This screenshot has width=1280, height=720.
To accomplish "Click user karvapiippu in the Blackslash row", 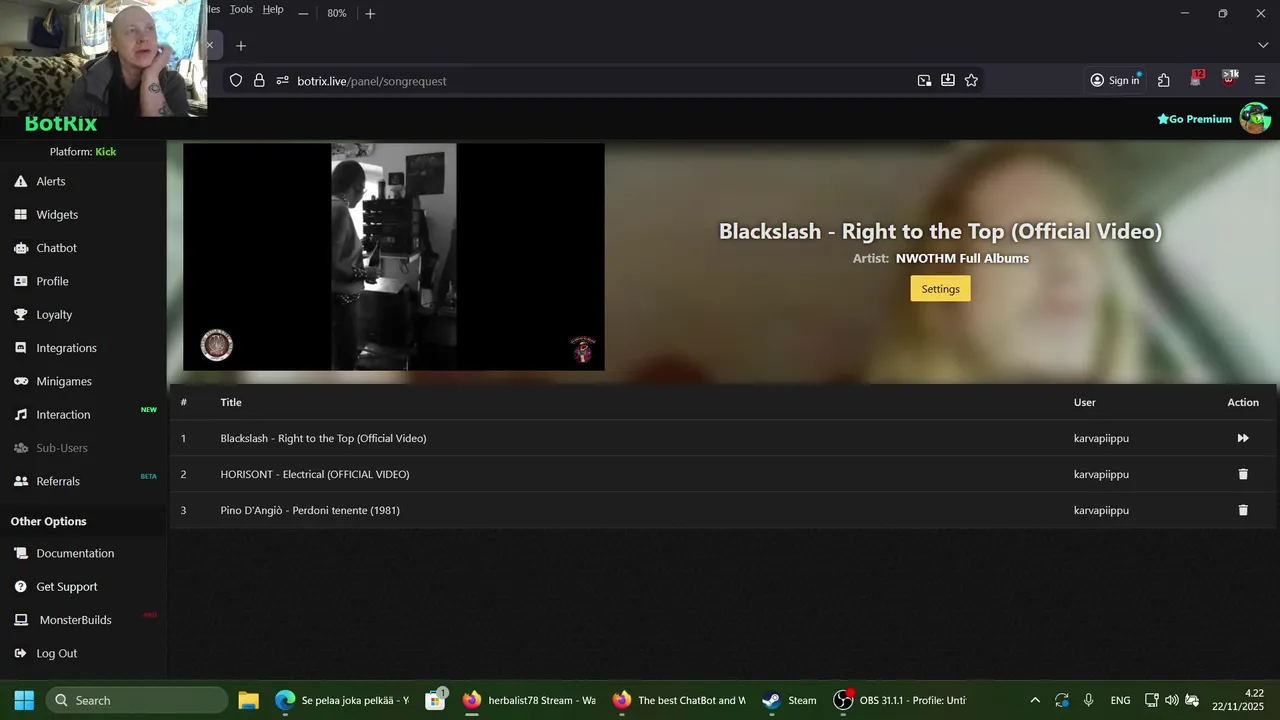I will point(1101,438).
